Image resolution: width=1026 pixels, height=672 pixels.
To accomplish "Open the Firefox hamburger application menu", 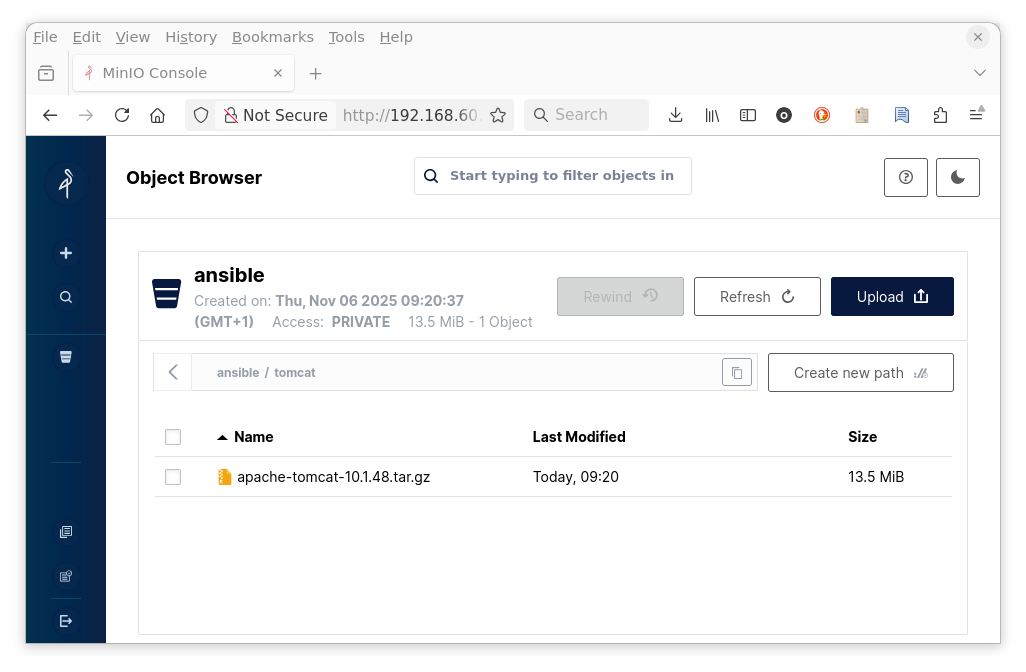I will pyautogui.click(x=977, y=115).
